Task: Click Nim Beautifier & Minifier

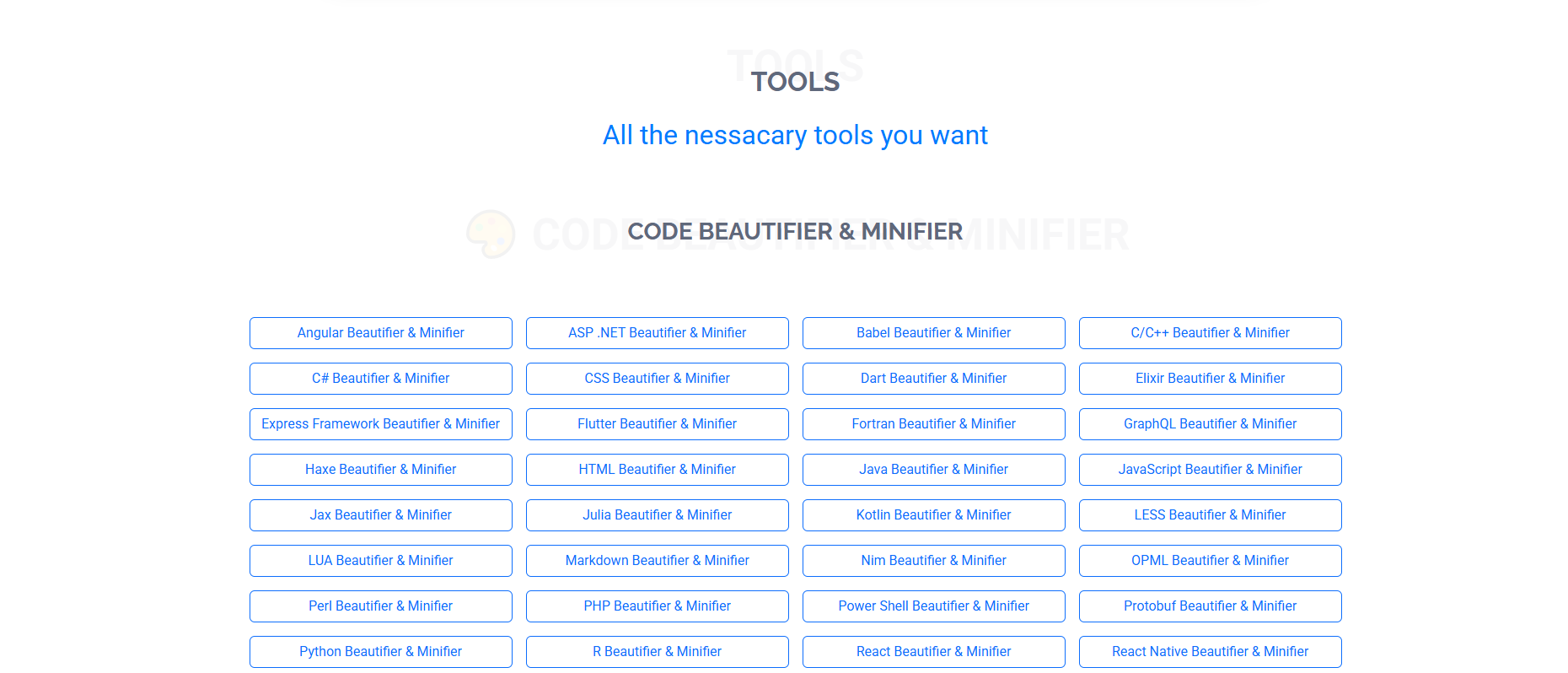Action: coord(934,561)
